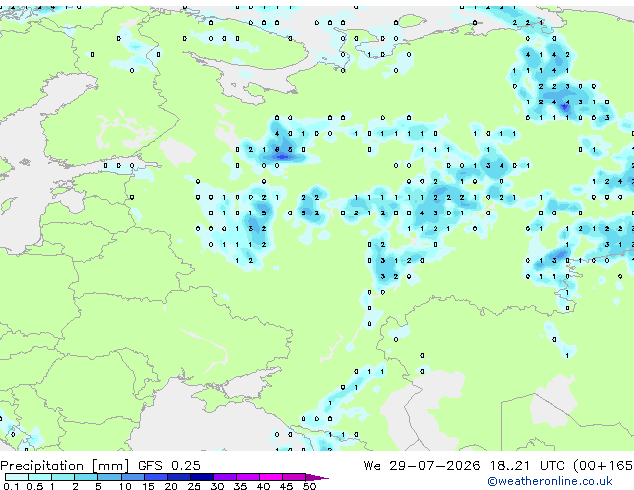Select the 5–10 mm legend swatch
The height and width of the screenshot is (490, 634).
[109, 477]
